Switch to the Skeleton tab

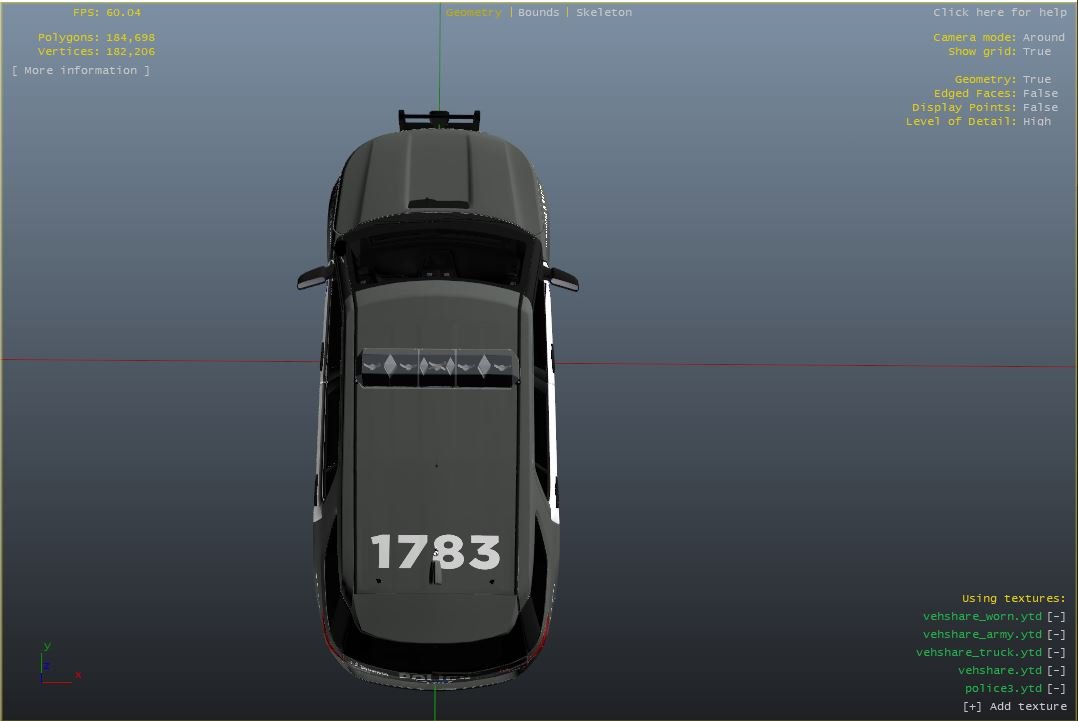tap(604, 12)
